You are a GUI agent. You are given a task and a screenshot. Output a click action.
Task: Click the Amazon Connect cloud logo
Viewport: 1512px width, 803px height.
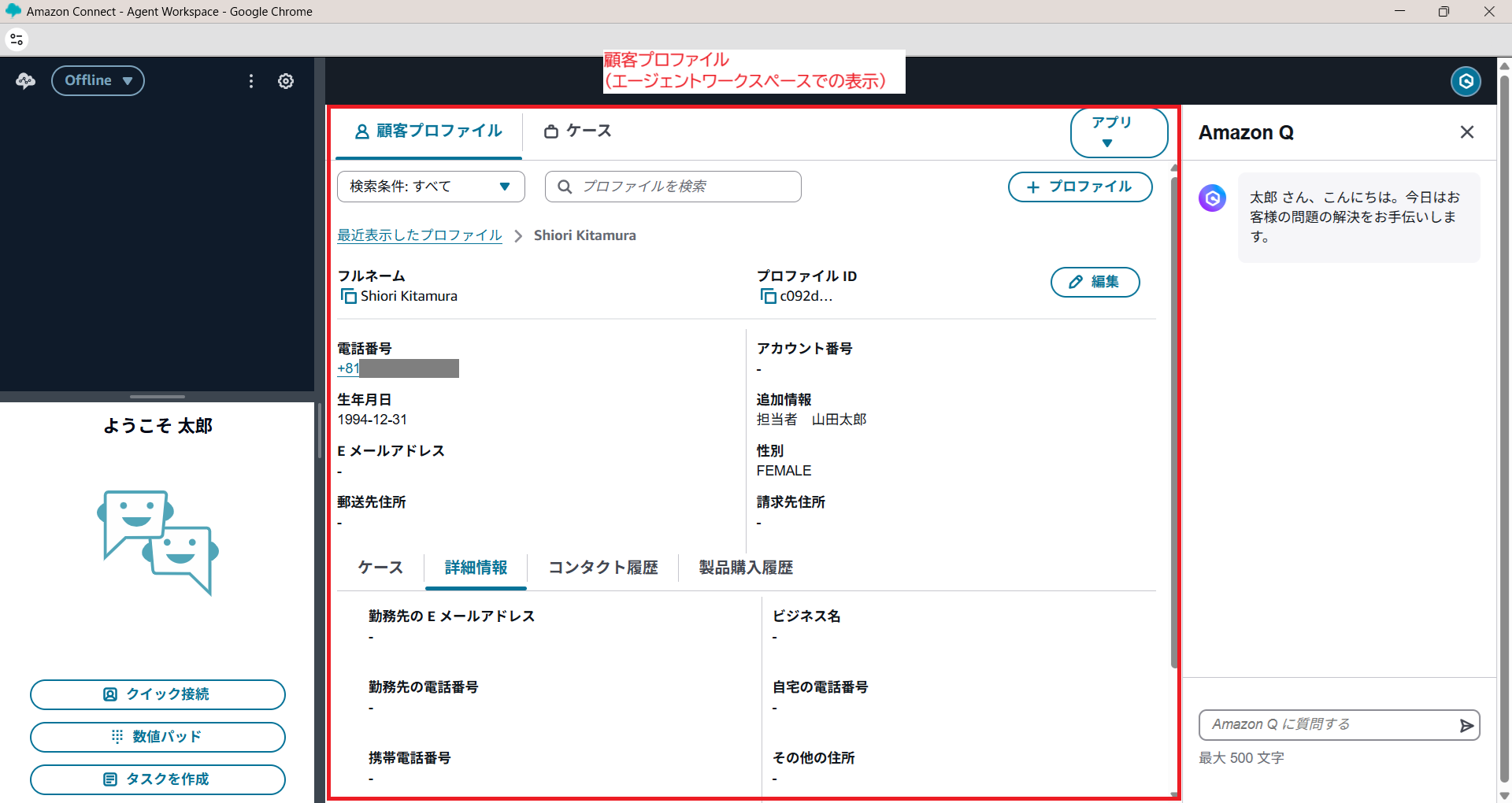click(24, 80)
